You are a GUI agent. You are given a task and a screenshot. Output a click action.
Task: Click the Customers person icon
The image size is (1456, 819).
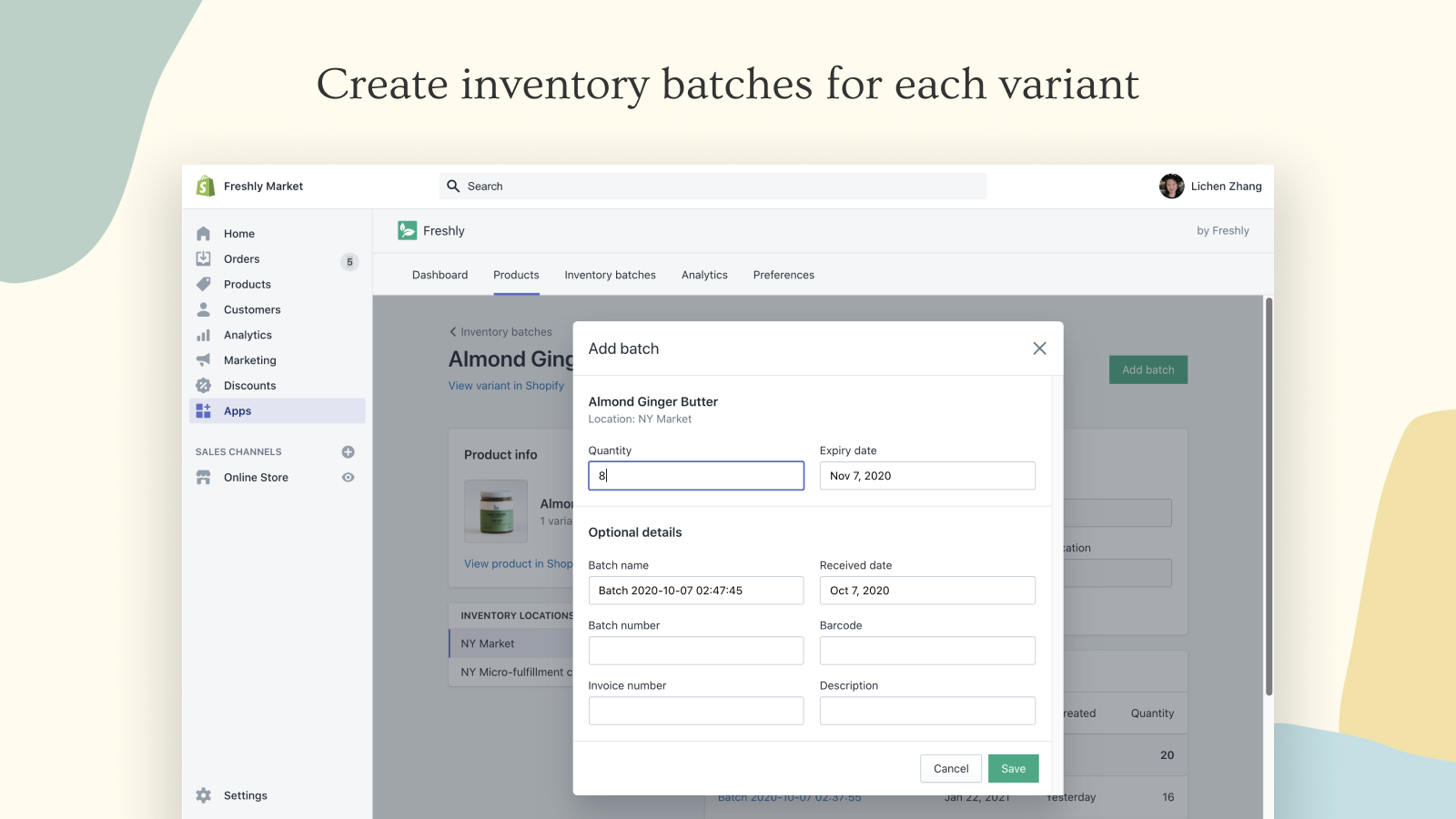204,309
